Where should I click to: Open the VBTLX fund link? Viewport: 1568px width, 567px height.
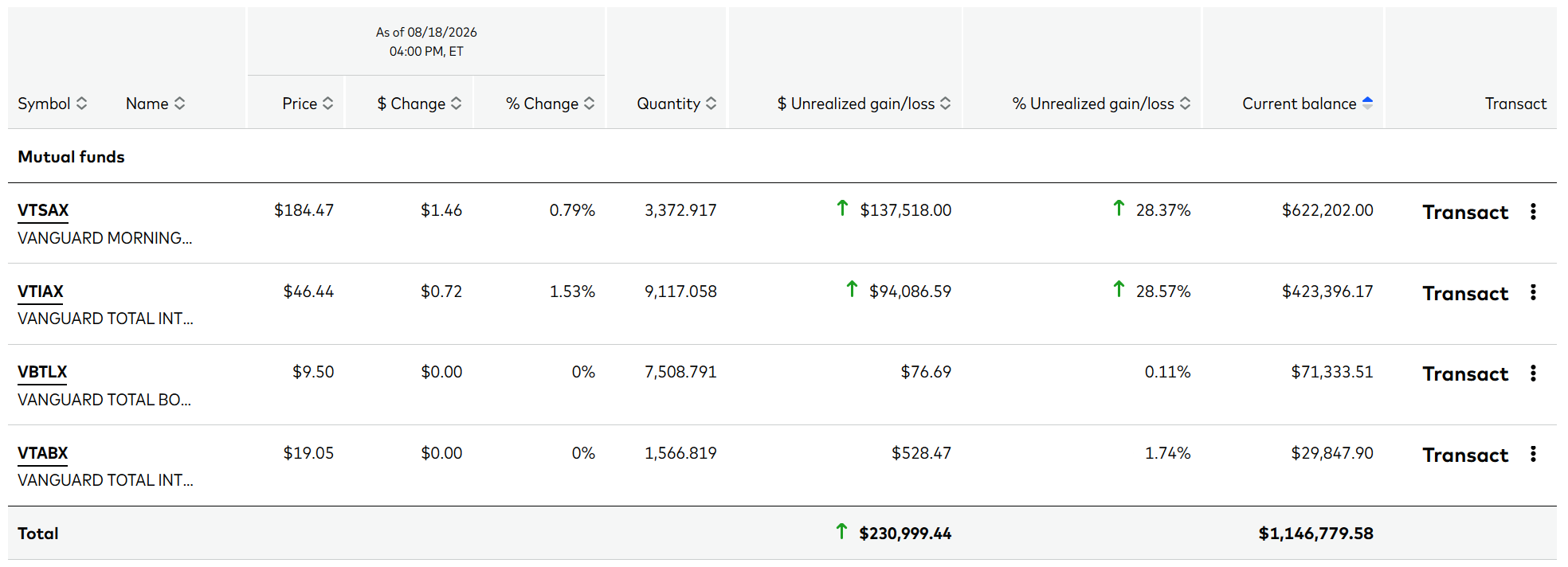click(42, 372)
